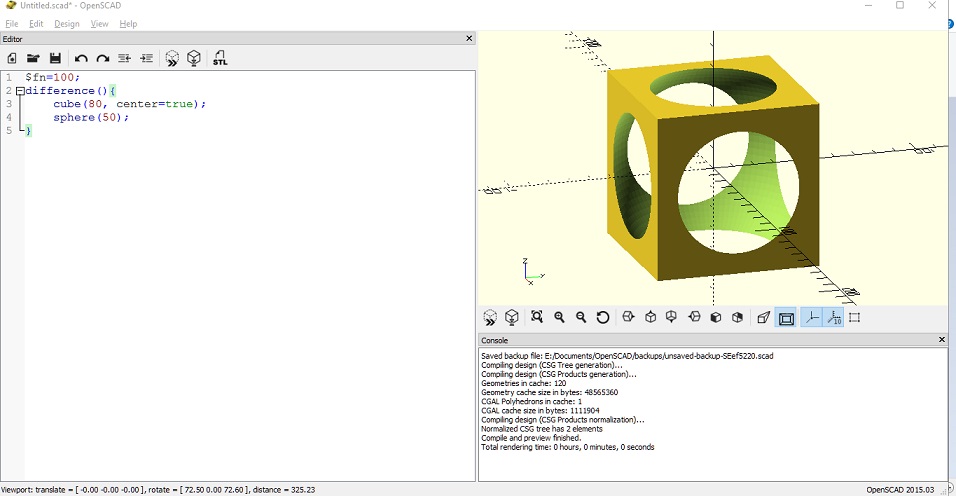Redo the edit in the editor toolbar
This screenshot has width=956, height=496.
coord(102,58)
